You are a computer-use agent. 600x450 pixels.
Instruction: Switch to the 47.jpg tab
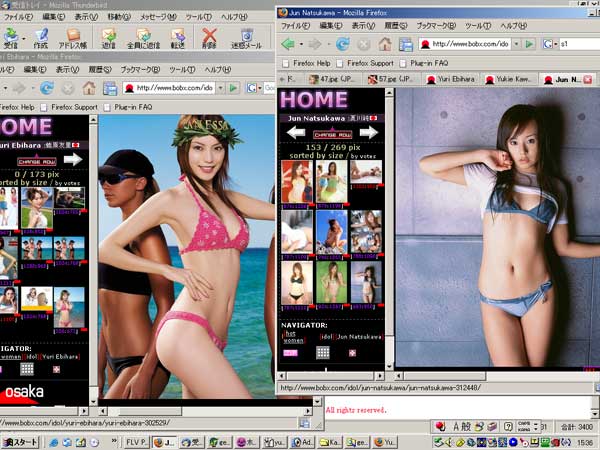(x=333, y=79)
